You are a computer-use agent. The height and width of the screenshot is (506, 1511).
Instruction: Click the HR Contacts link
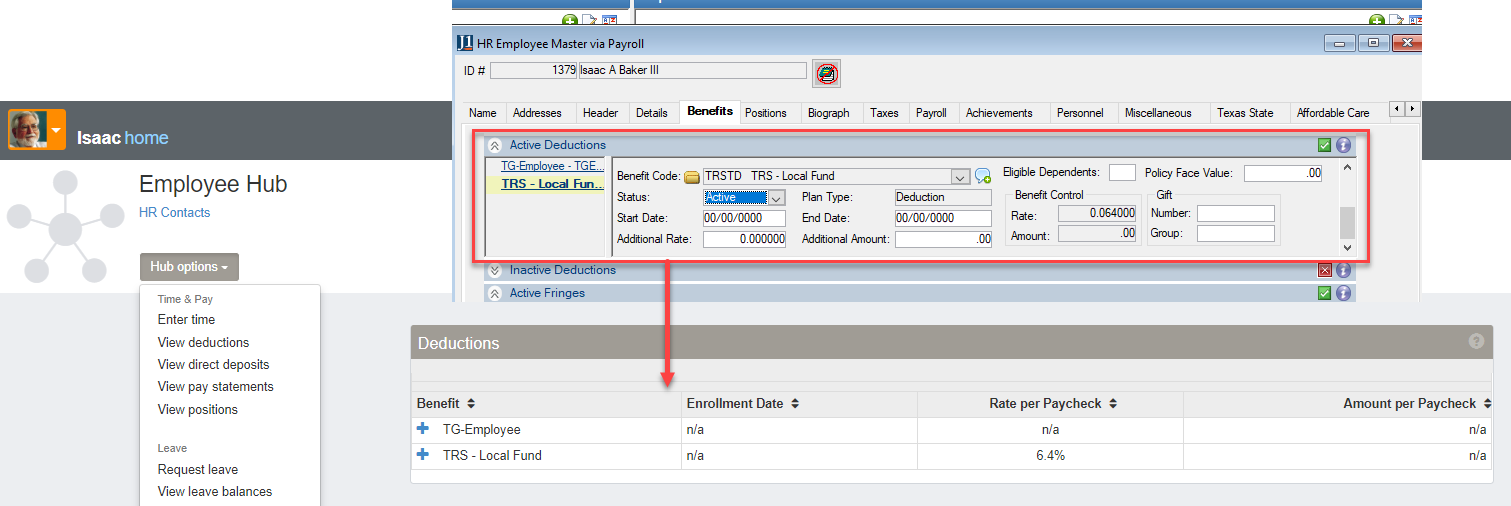pyautogui.click(x=174, y=212)
